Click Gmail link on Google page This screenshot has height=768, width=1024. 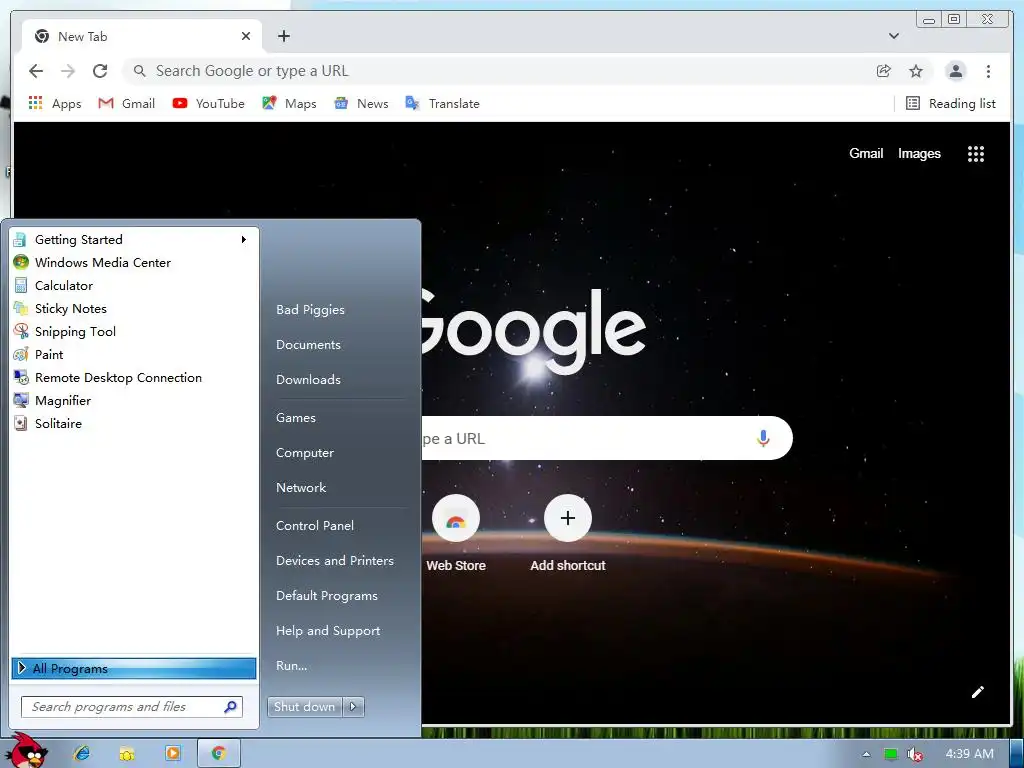click(866, 153)
